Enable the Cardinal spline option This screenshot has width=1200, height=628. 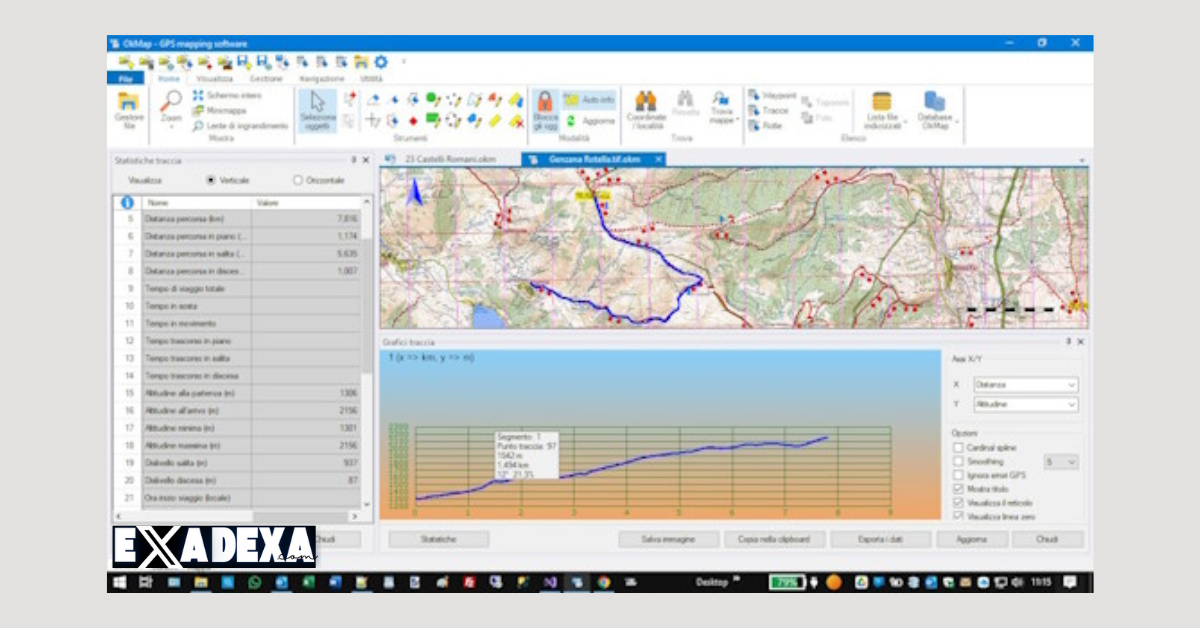tap(959, 448)
